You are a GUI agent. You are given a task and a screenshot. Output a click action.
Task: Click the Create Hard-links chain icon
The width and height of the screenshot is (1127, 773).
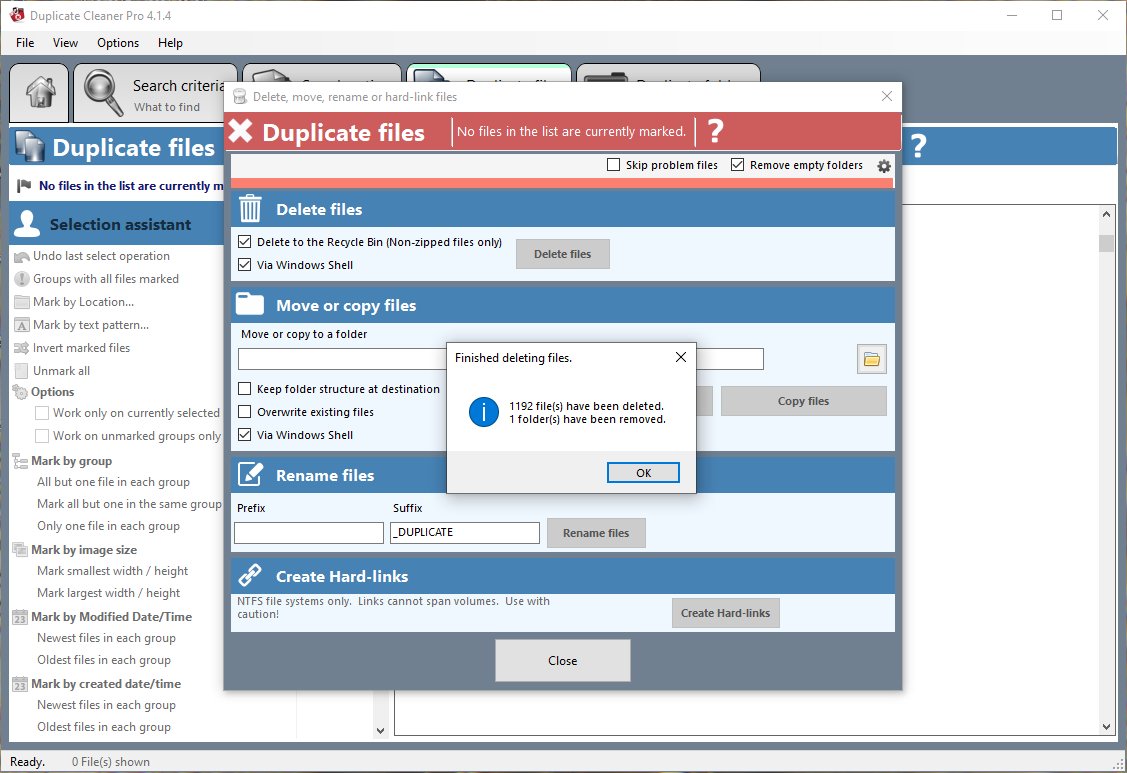click(250, 575)
